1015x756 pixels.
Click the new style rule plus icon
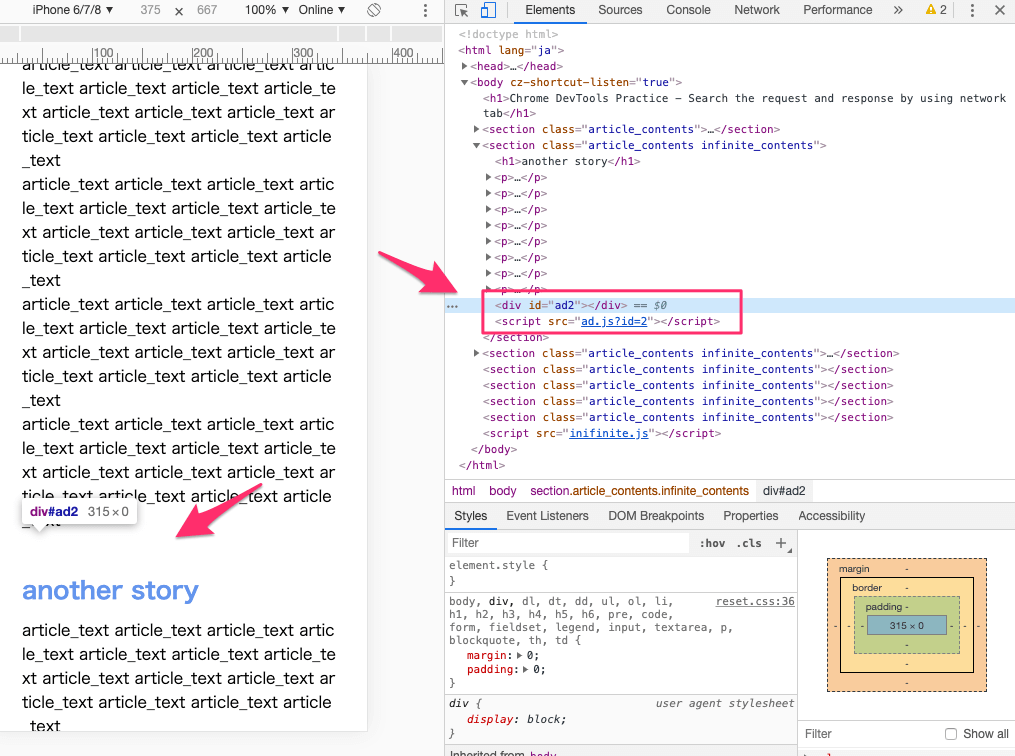click(x=781, y=543)
